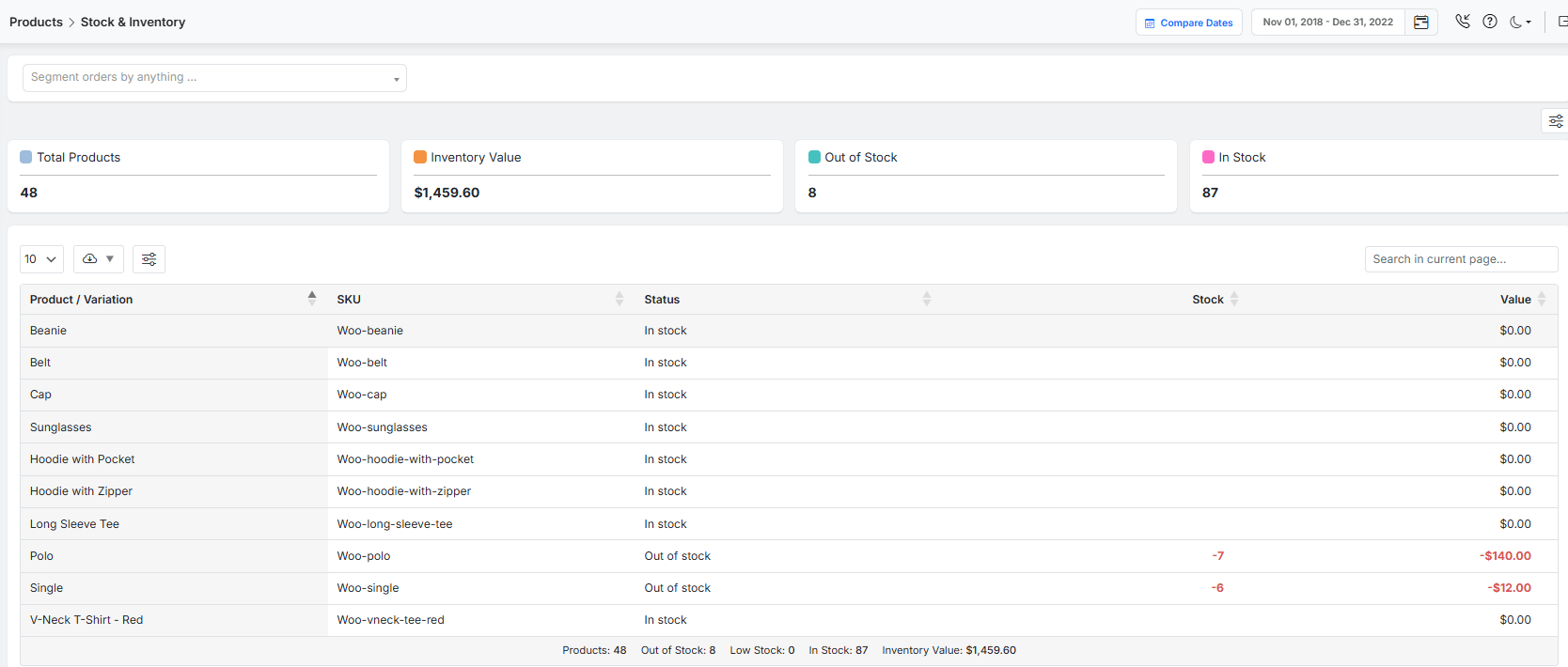
Task: Focus the Search in current page field
Action: (1460, 259)
